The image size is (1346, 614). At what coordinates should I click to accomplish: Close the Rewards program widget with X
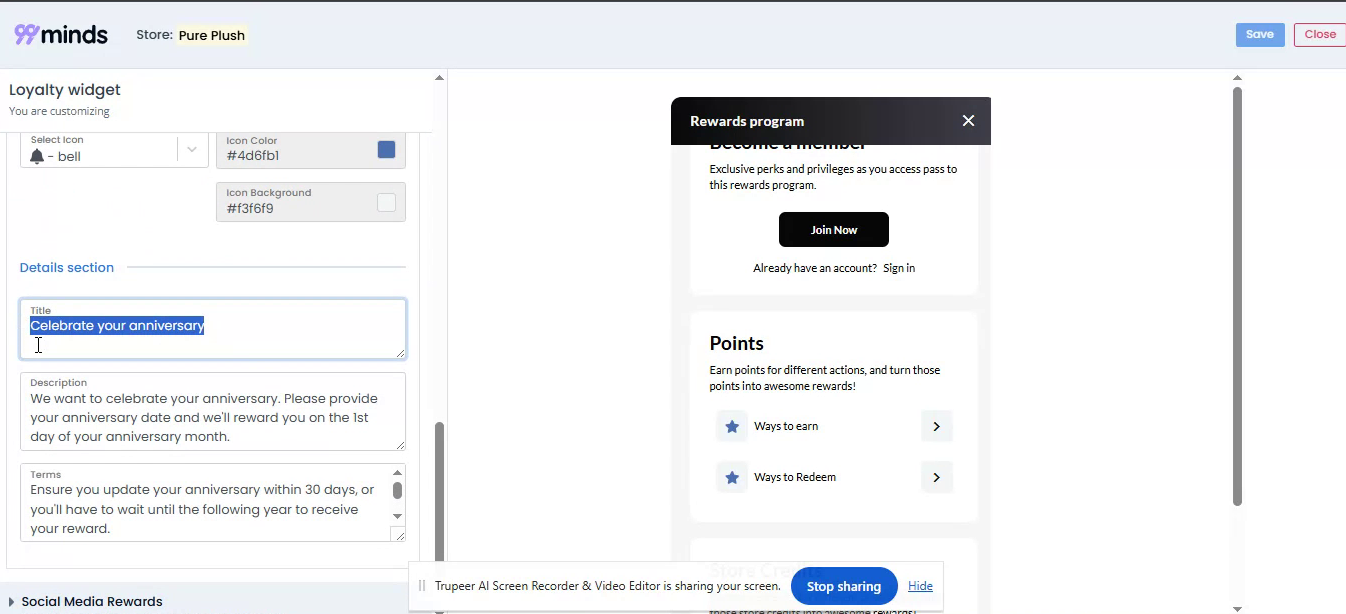click(968, 121)
